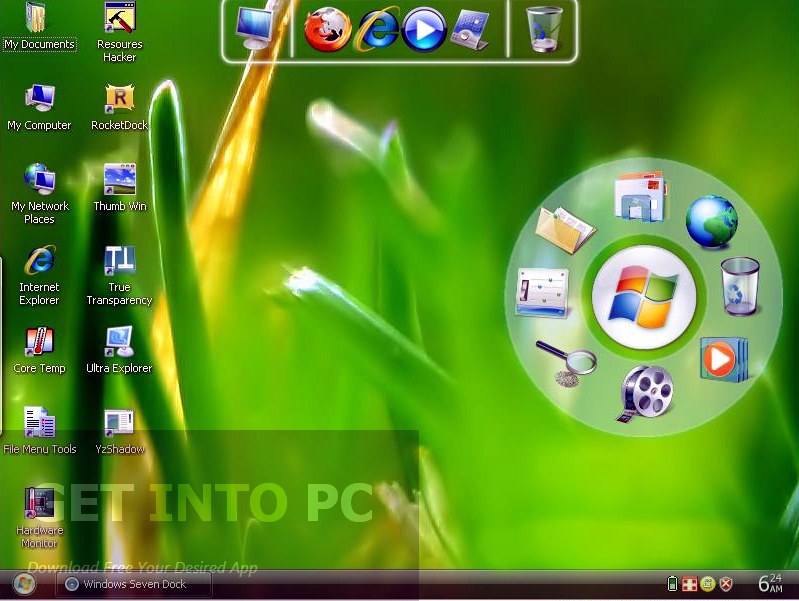
Task: Click the magnifying glass search icon in the circular dock
Action: pos(567,362)
